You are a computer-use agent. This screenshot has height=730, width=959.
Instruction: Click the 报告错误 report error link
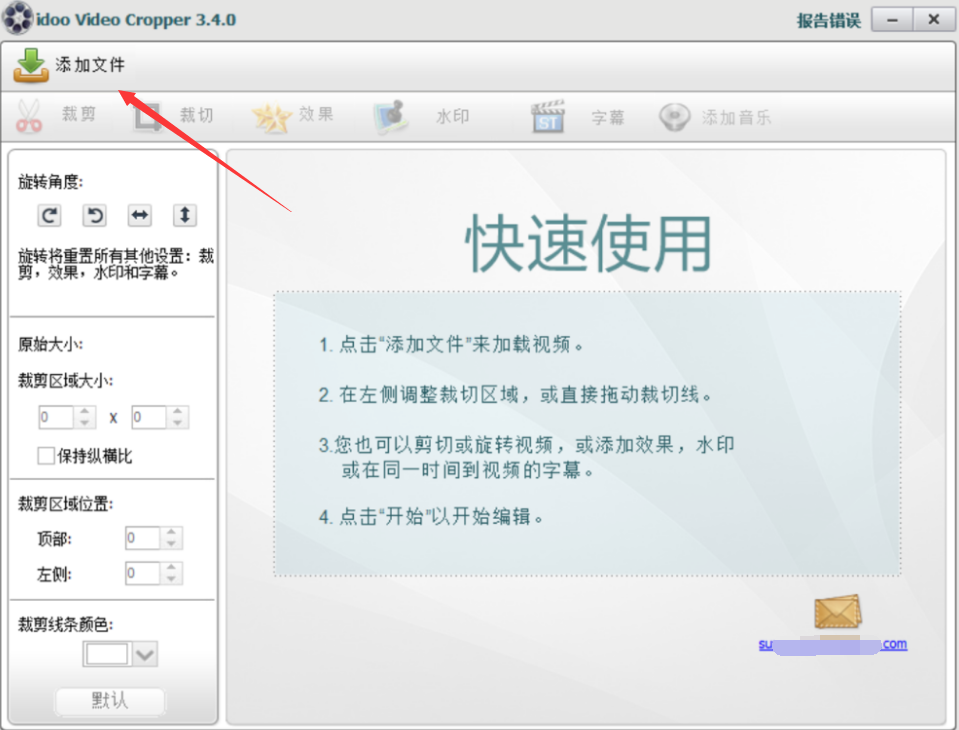pyautogui.click(x=828, y=21)
